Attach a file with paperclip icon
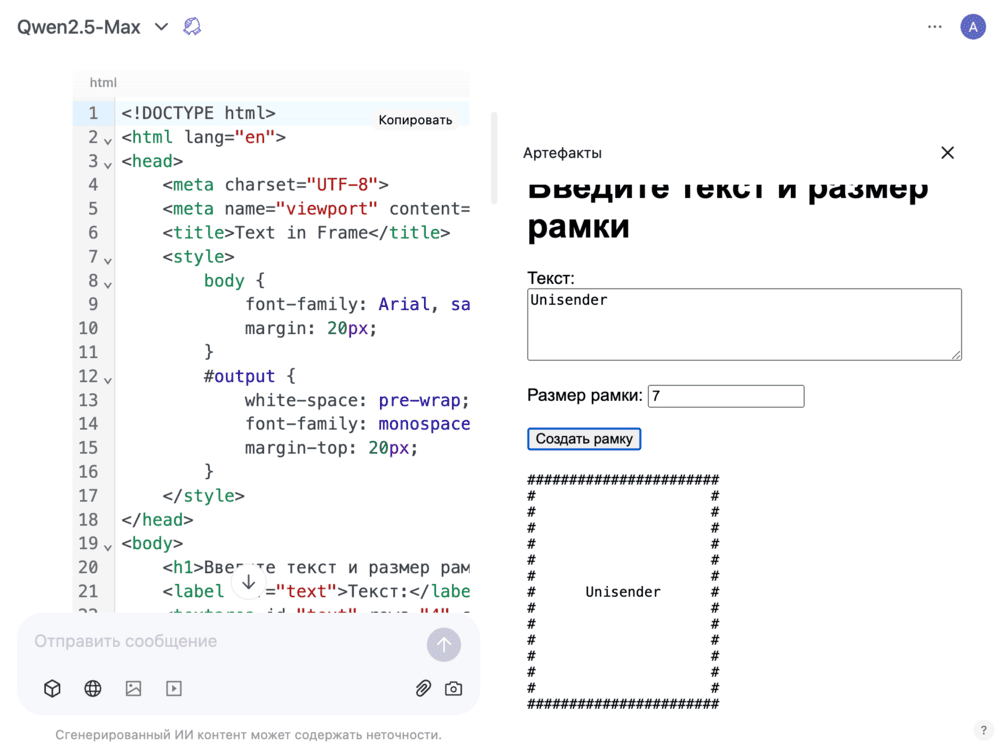1000x744 pixels. 423,688
